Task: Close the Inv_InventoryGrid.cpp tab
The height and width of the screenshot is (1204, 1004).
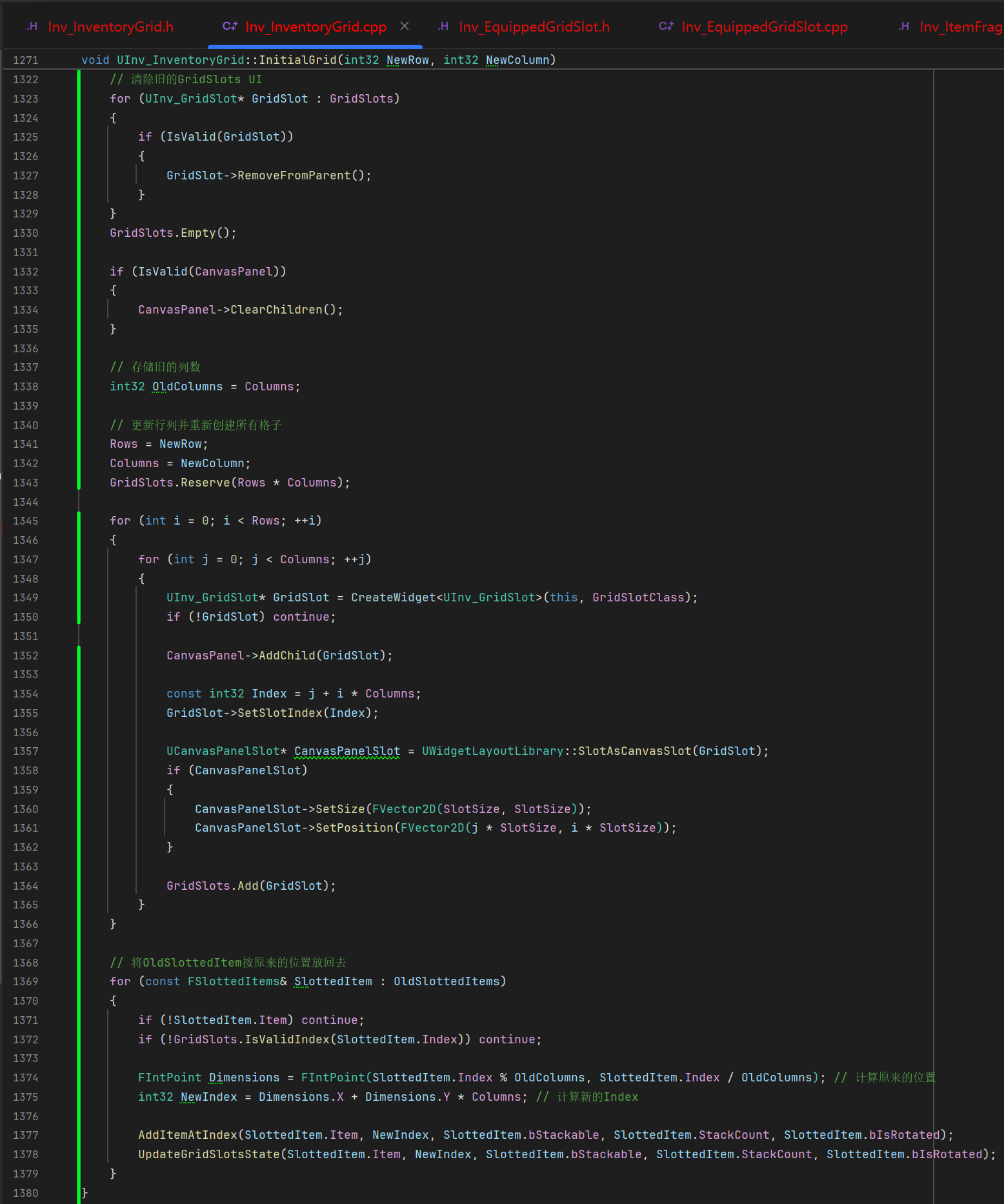Action: click(x=405, y=26)
